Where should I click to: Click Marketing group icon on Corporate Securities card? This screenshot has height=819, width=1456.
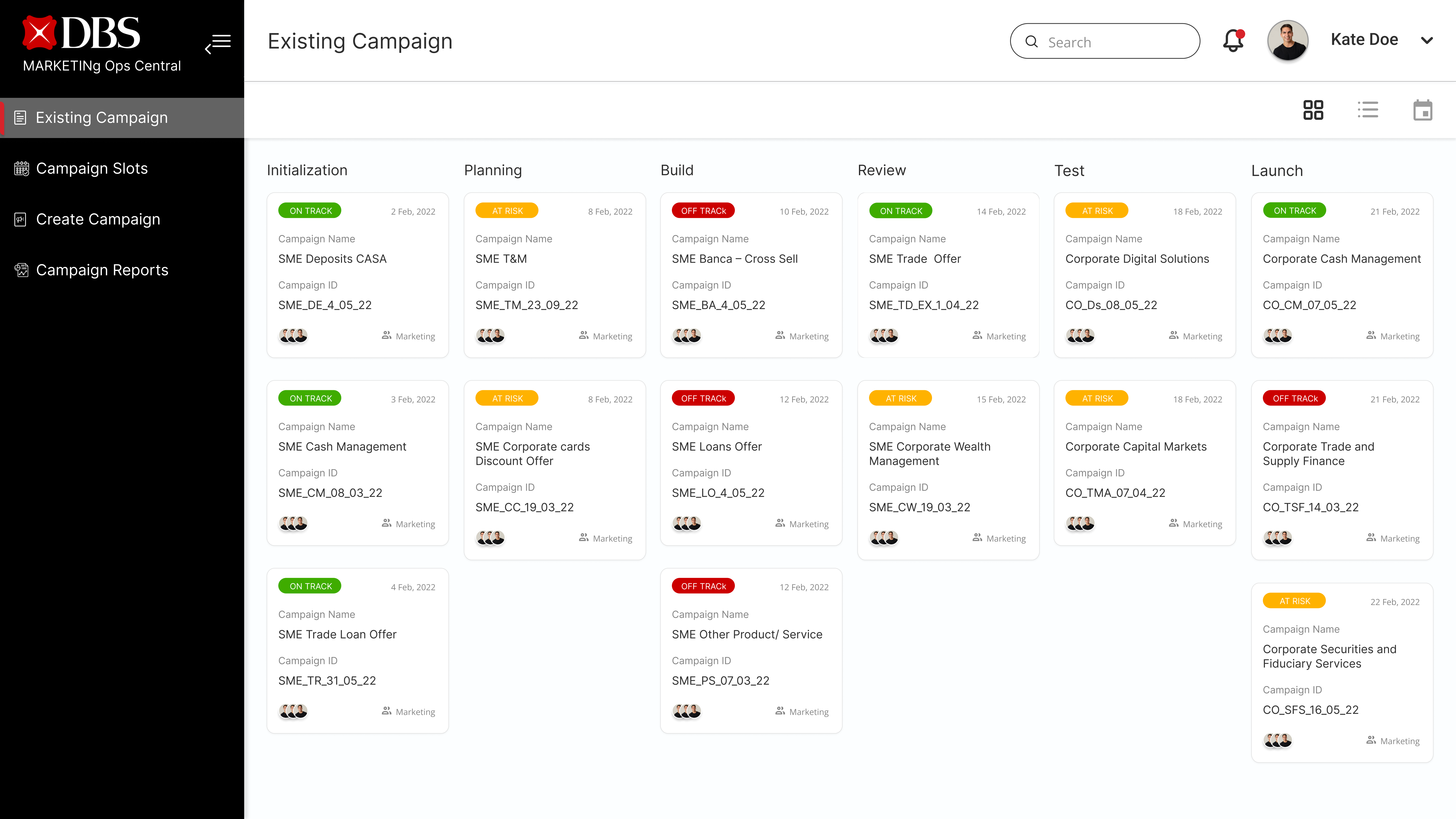(1371, 740)
